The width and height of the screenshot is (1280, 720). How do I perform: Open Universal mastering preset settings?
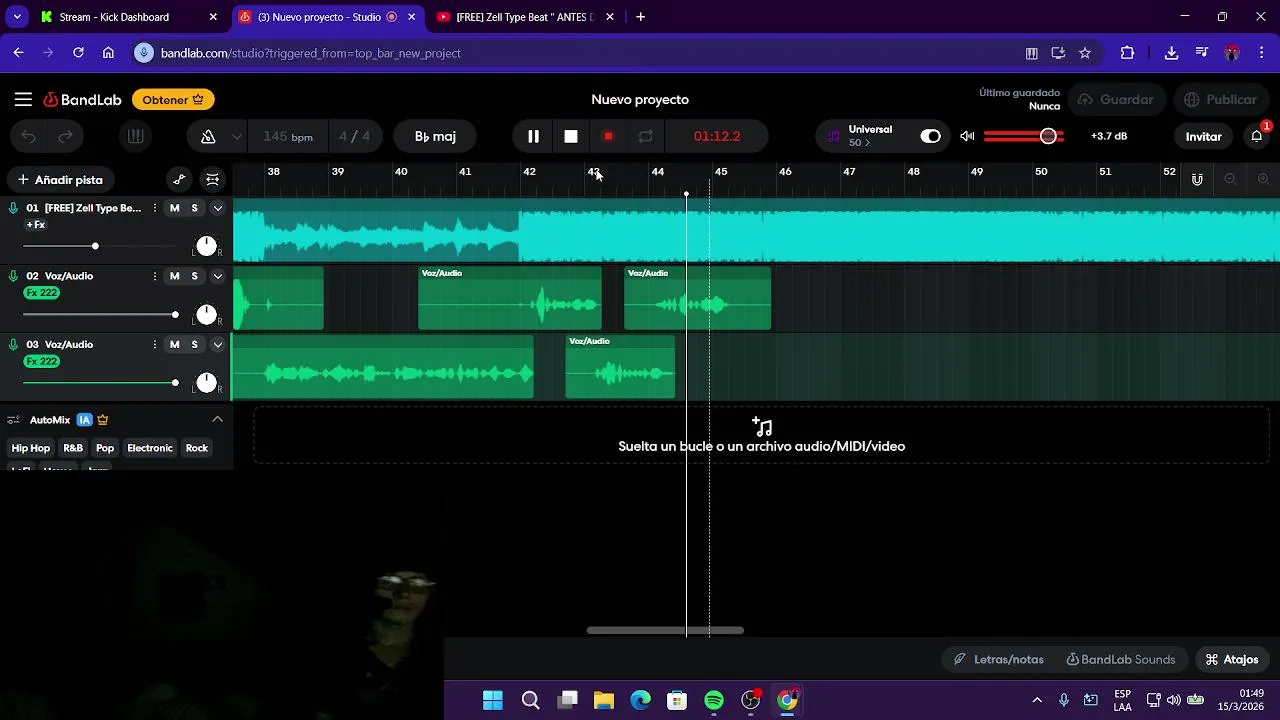[x=869, y=136]
